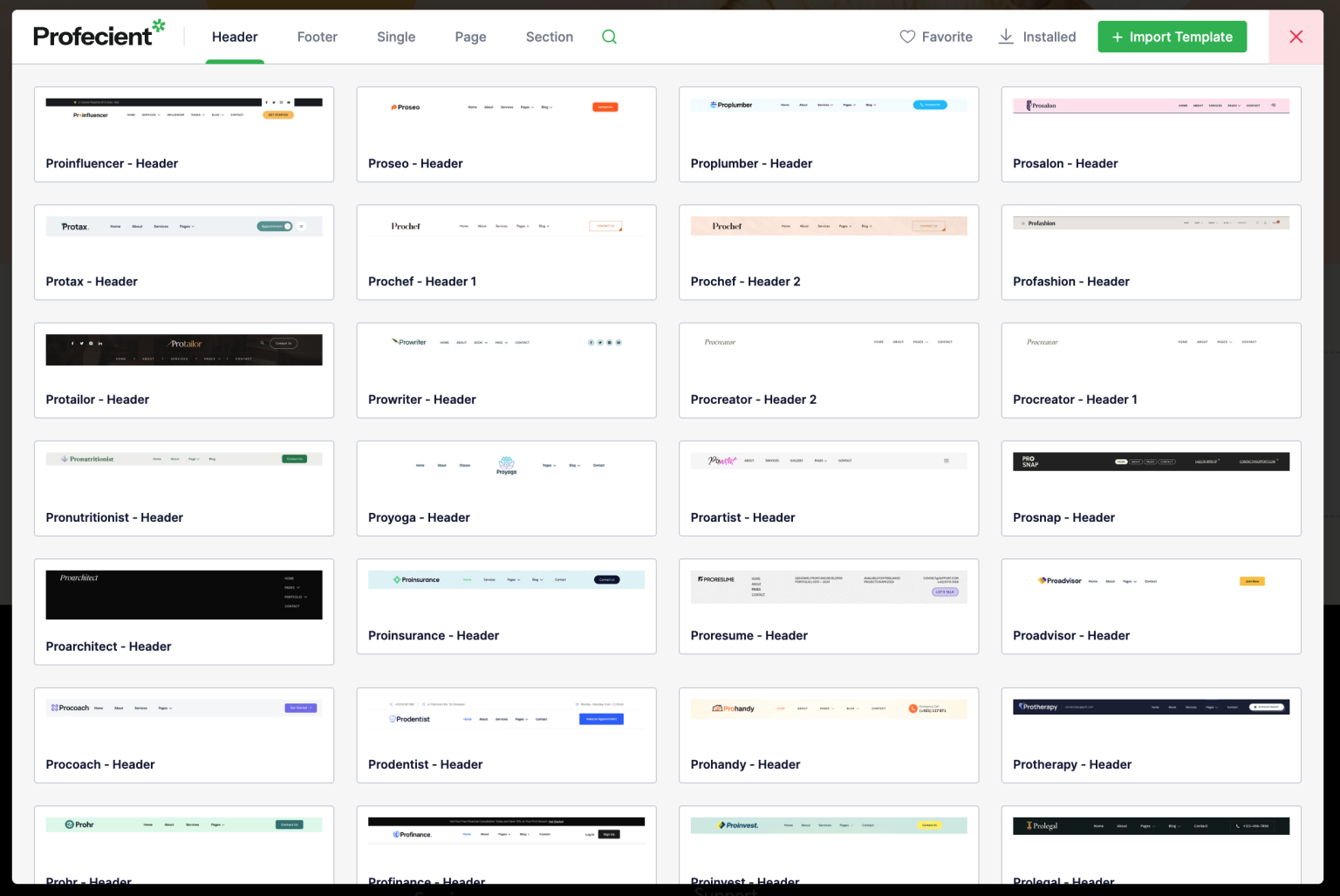Viewport: 1340px width, 896px height.
Task: Open the Protherapy - Header preview
Action: coord(1151,735)
